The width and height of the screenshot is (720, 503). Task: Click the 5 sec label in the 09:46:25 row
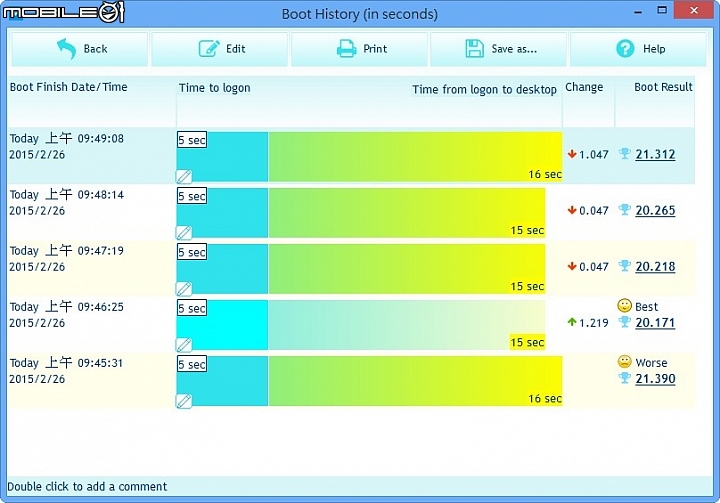pyautogui.click(x=192, y=308)
